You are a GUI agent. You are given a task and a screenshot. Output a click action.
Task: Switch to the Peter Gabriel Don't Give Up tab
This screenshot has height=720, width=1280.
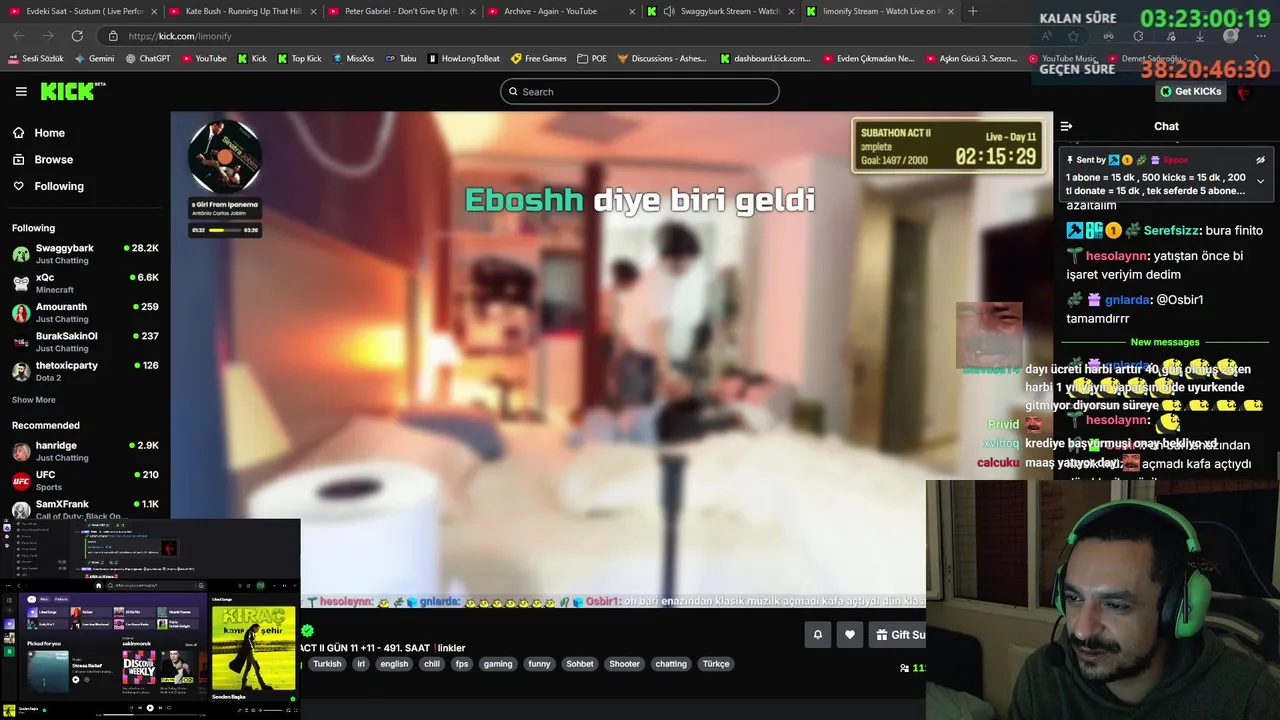click(400, 12)
